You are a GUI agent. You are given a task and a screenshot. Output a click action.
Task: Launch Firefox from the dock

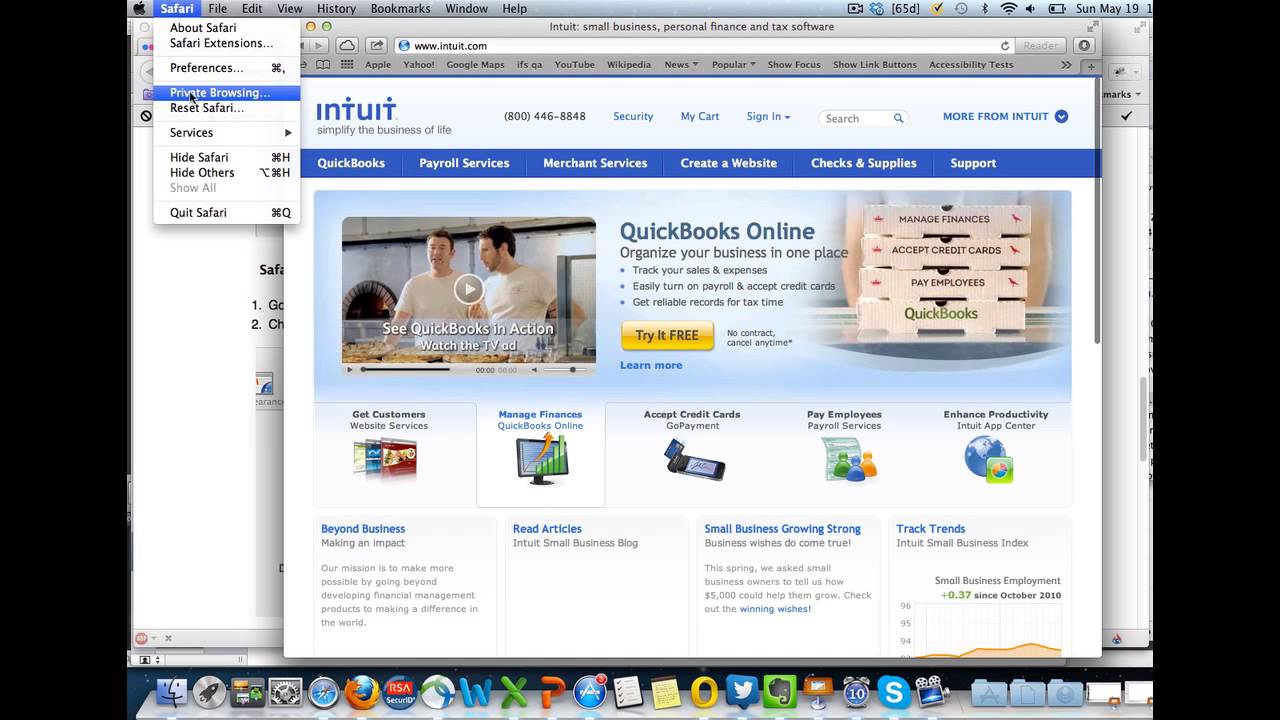[362, 691]
